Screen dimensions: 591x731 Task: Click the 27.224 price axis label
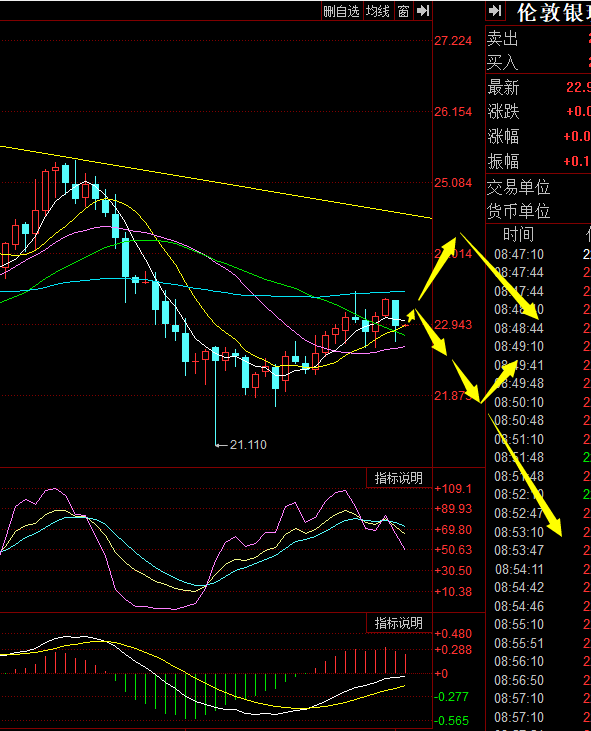pos(453,41)
